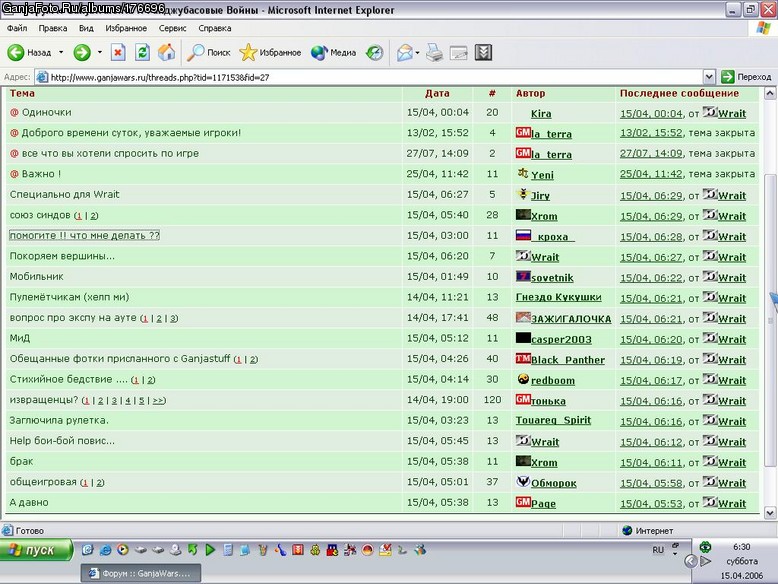Go to Home page via house icon

click(167, 52)
